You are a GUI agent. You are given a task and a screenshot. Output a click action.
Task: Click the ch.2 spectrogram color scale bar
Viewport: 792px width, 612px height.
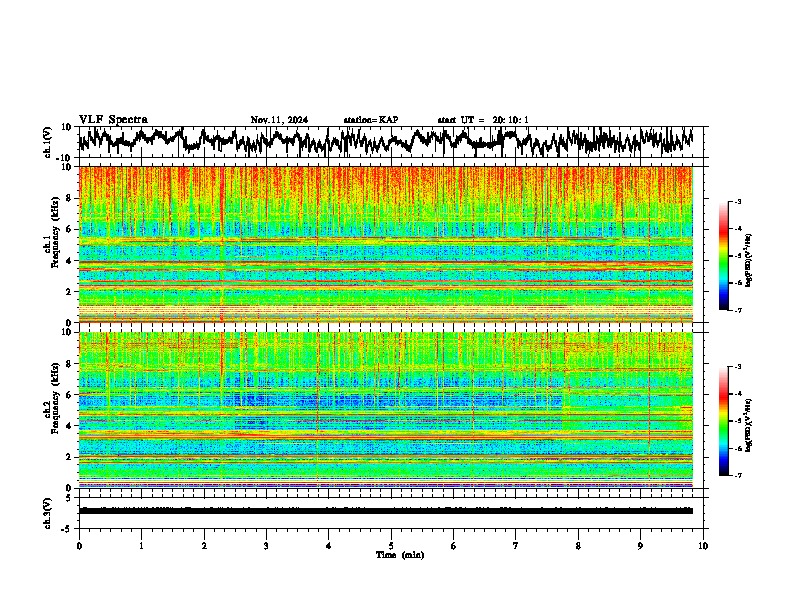(x=724, y=421)
